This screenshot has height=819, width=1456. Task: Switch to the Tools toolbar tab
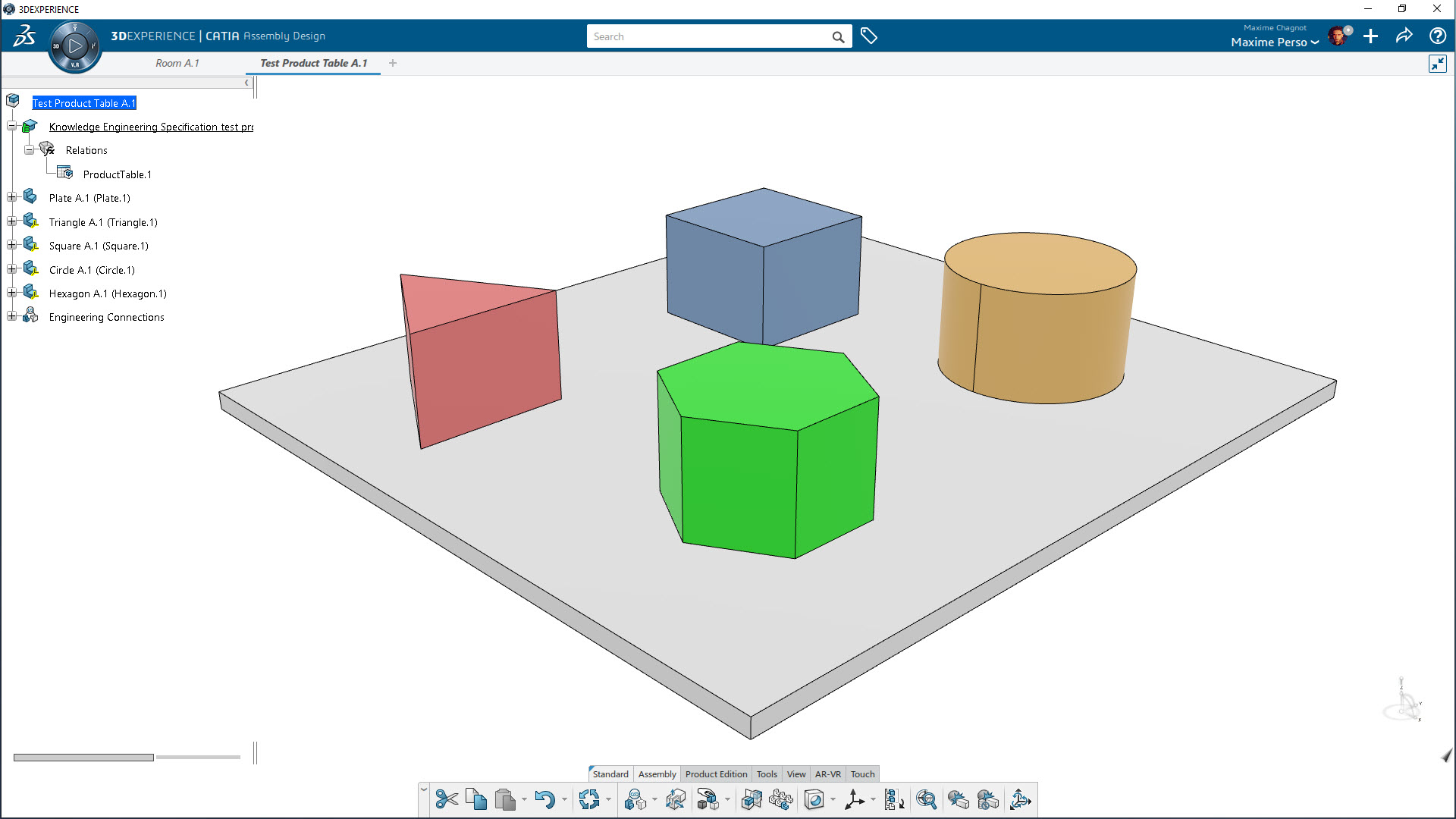(767, 774)
